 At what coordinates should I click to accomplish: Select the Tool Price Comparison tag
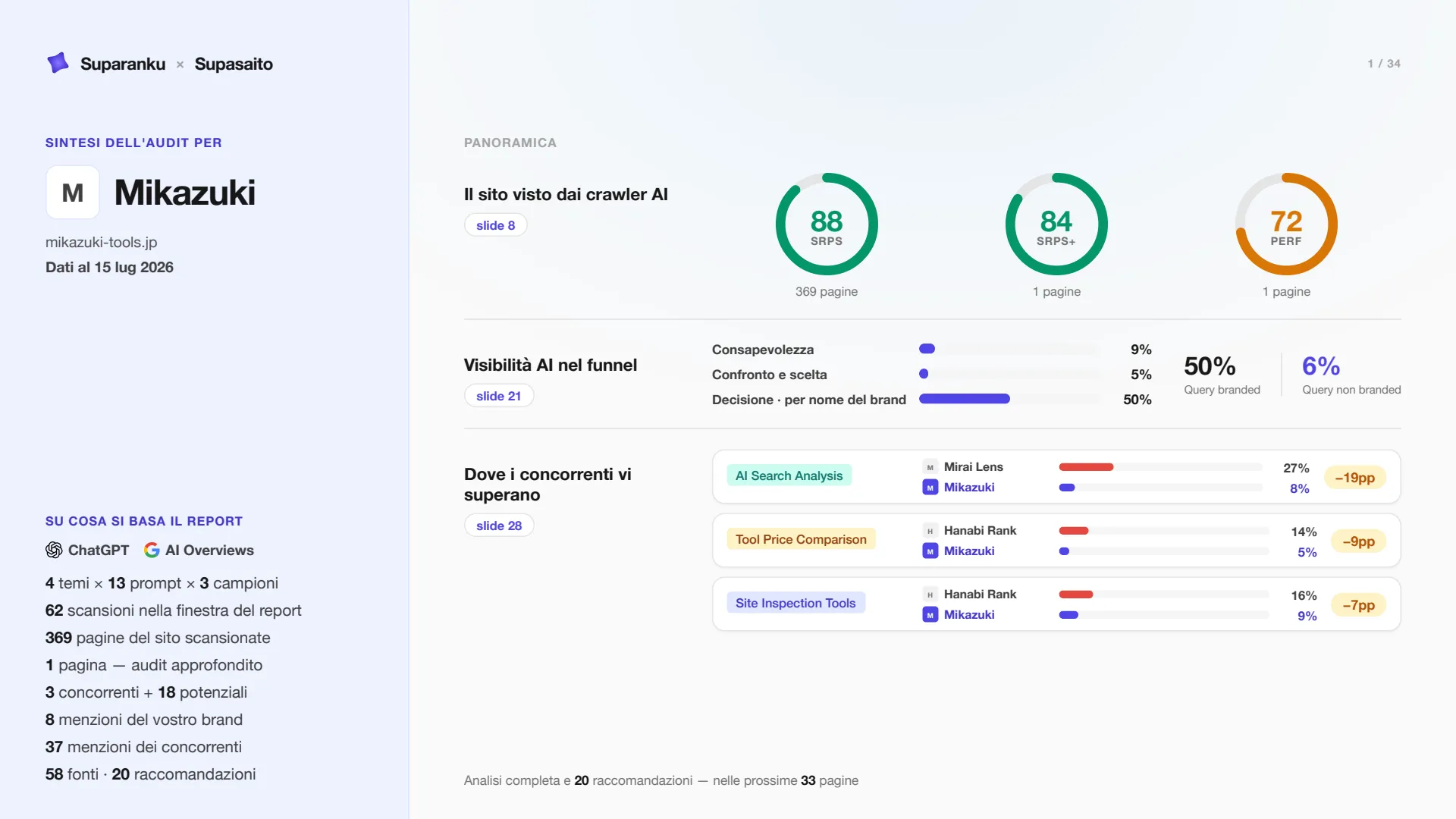[801, 539]
